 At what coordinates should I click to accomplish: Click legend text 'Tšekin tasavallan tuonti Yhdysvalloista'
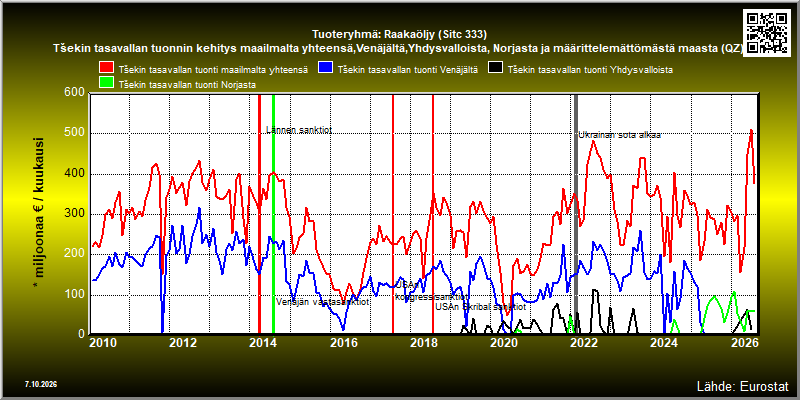[x=590, y=70]
